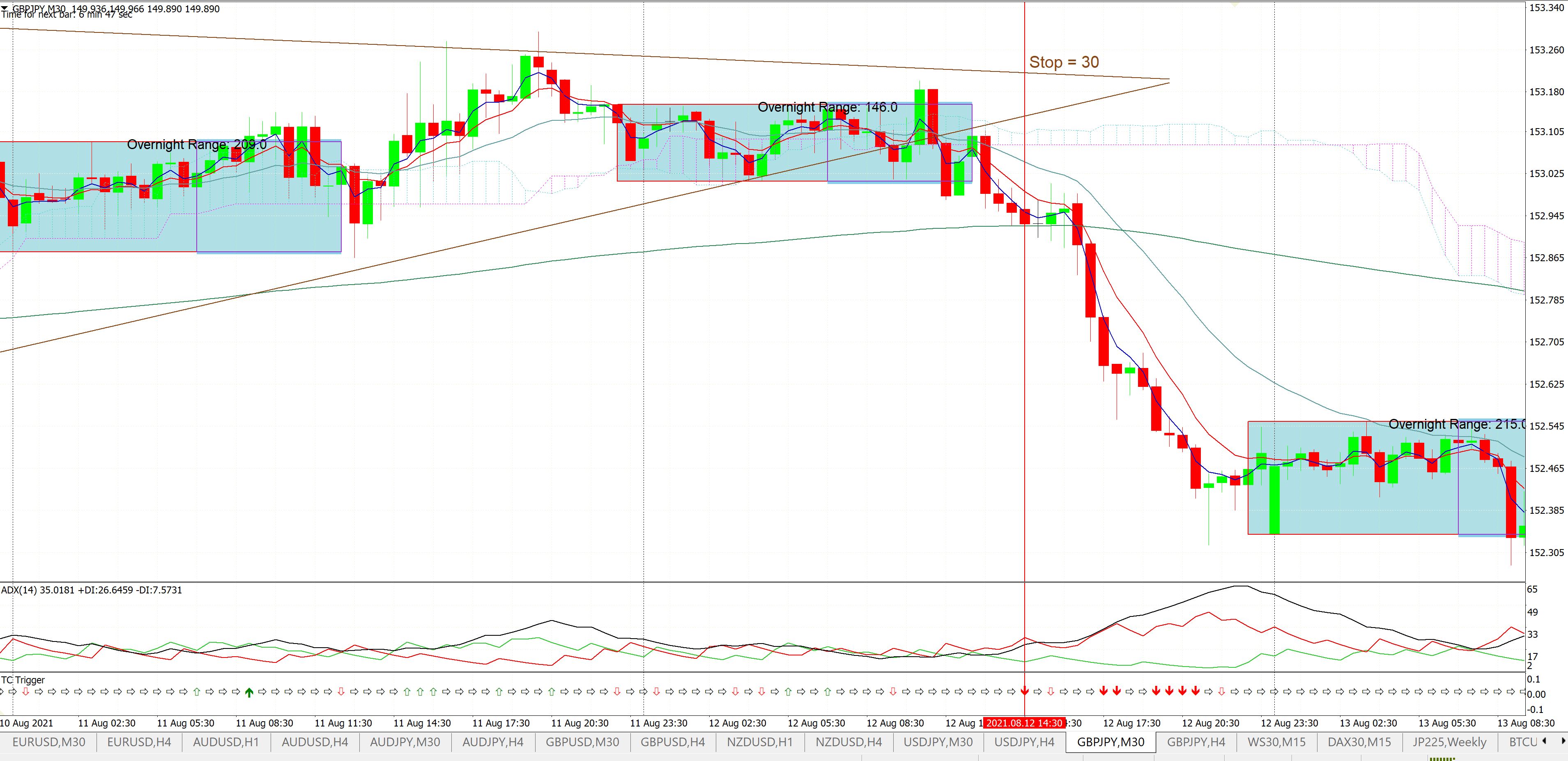This screenshot has height=761, width=1568.
Task: Select the DAX30,M15 chart tab
Action: [x=1359, y=742]
